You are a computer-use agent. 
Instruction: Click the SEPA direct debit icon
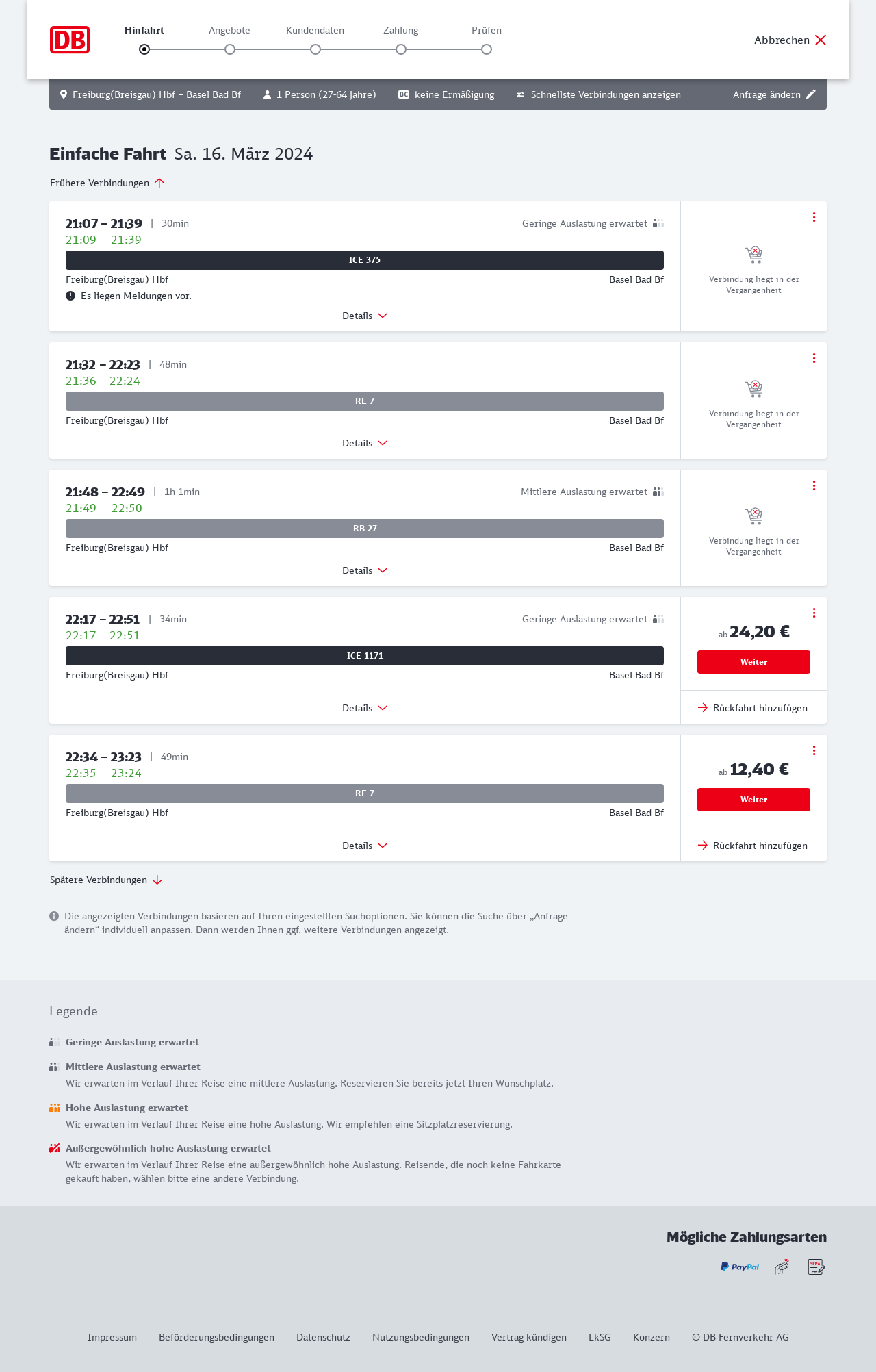(x=816, y=1267)
